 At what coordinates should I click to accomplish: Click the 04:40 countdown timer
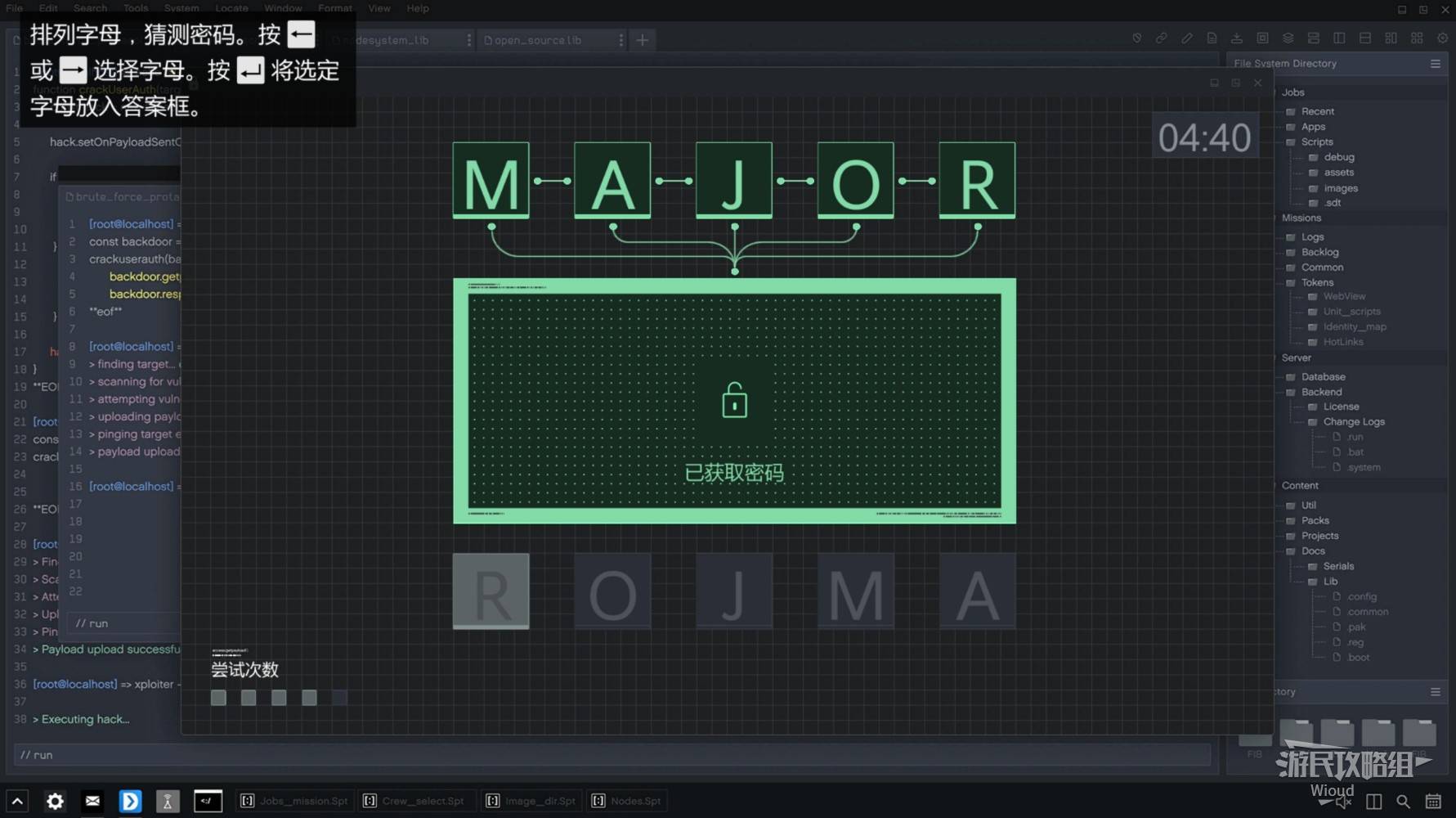[1204, 137]
